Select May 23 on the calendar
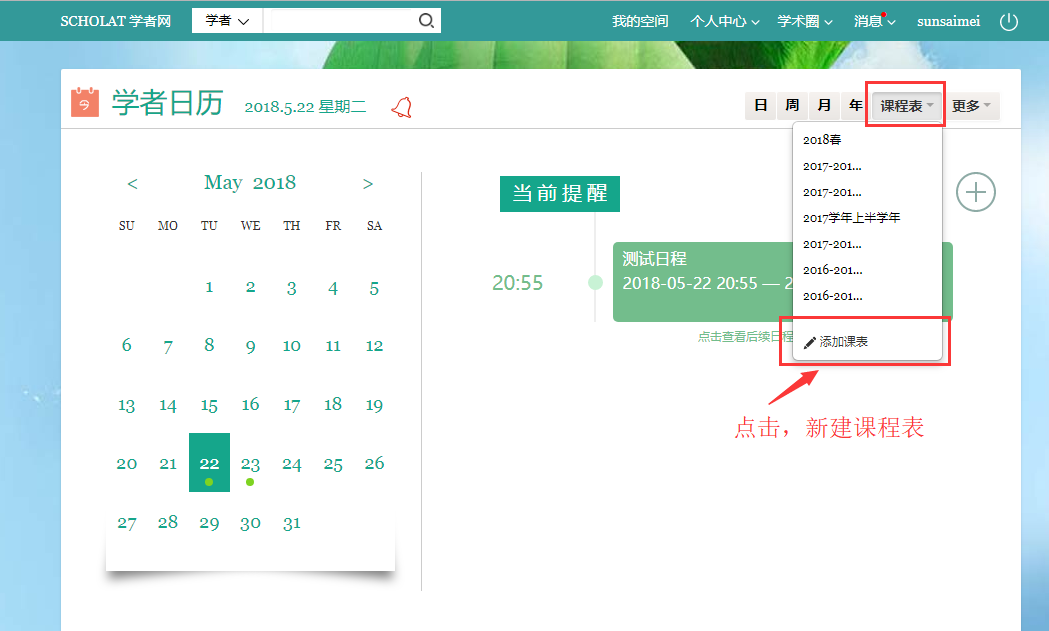 (x=250, y=464)
